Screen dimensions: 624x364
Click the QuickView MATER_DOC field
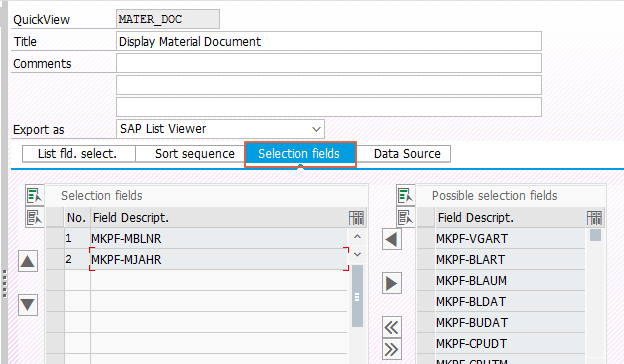coord(168,19)
